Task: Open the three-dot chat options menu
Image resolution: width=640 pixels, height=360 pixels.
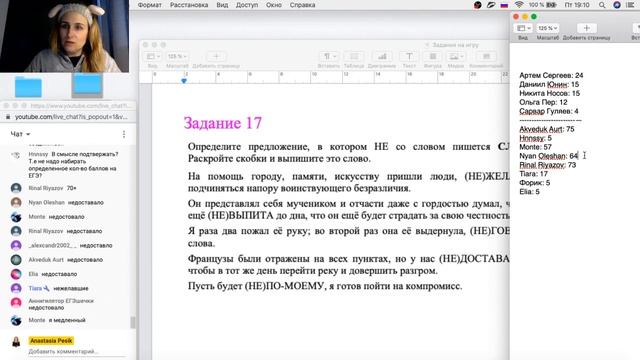Action: (124, 134)
